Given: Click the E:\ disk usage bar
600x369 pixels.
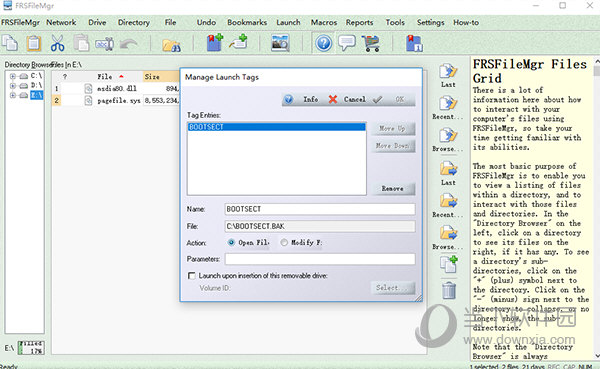Looking at the screenshot, I should (x=31, y=348).
